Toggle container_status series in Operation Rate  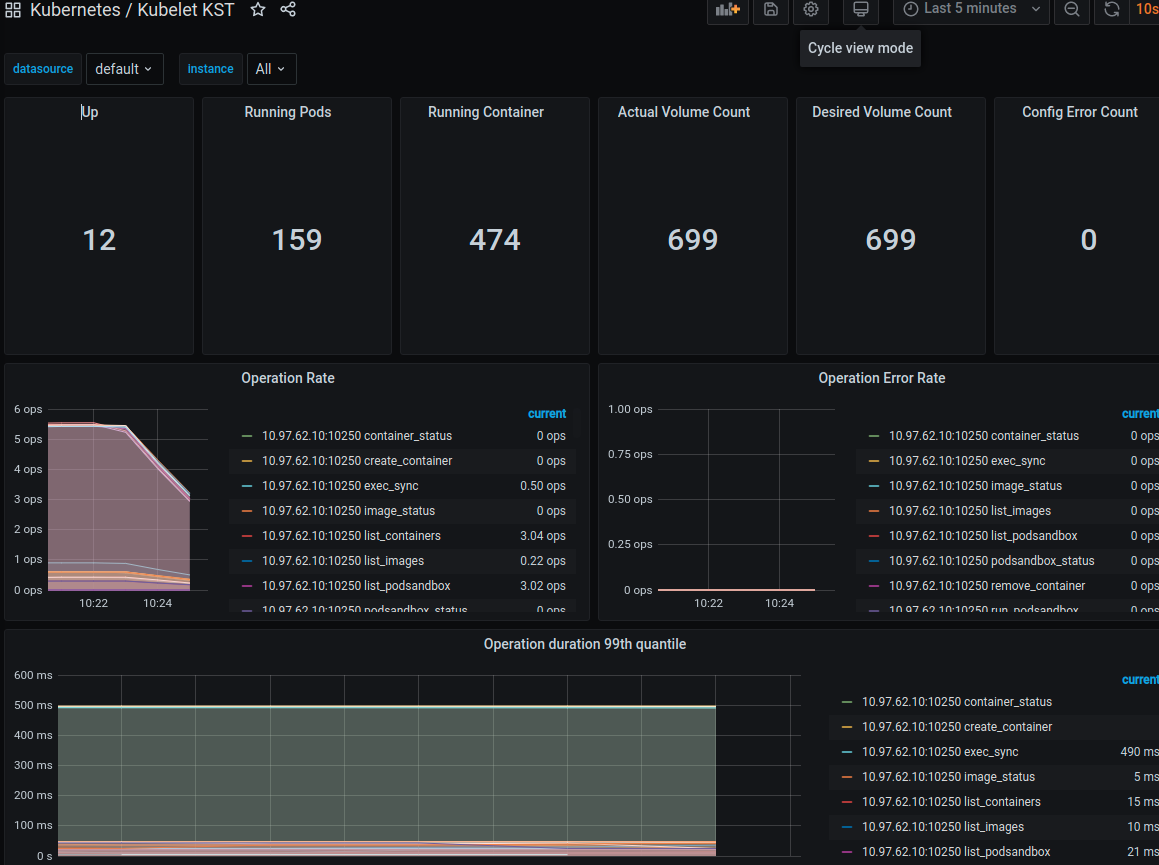357,435
